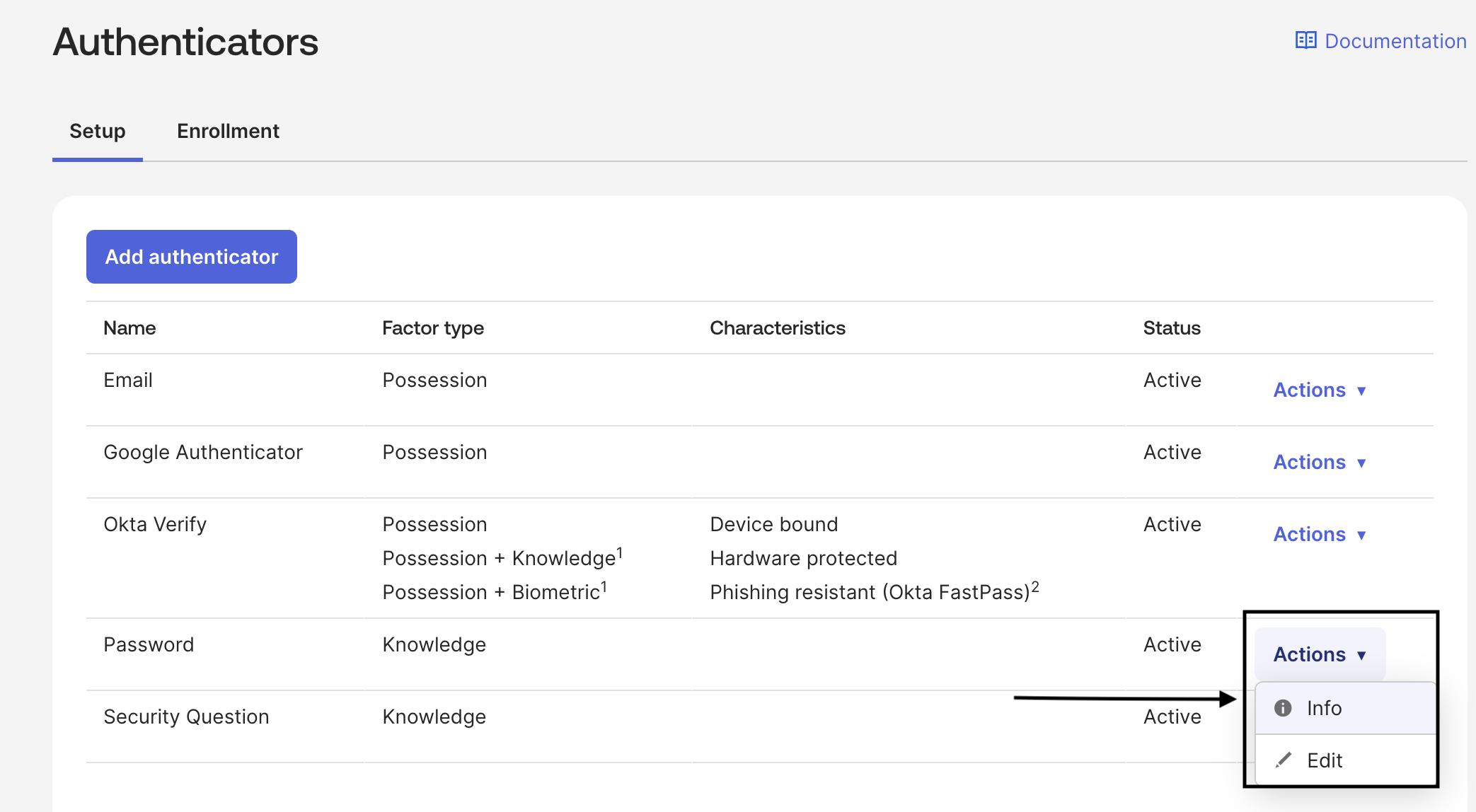Open the Actions dropdown for Google Authenticator

(x=1319, y=462)
